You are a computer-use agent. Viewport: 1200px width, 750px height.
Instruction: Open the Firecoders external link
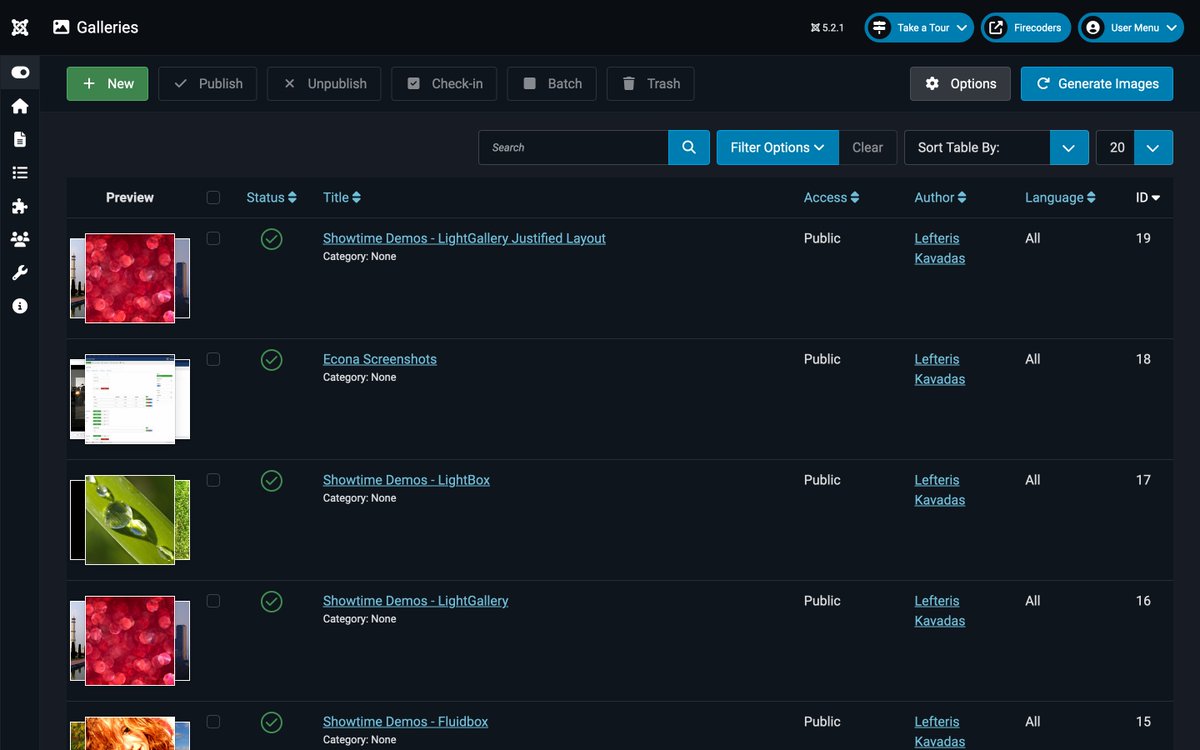click(x=1026, y=28)
